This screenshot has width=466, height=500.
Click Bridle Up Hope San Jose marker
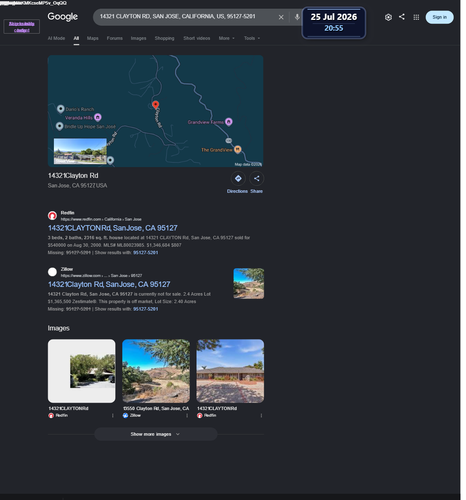[60, 127]
